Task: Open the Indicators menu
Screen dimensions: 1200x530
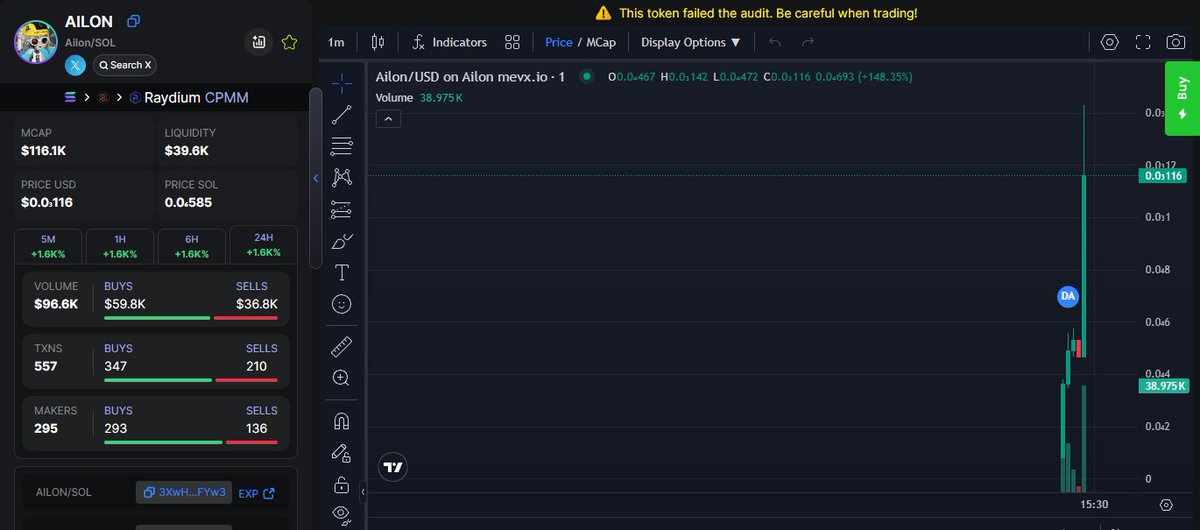Action: [x=449, y=42]
